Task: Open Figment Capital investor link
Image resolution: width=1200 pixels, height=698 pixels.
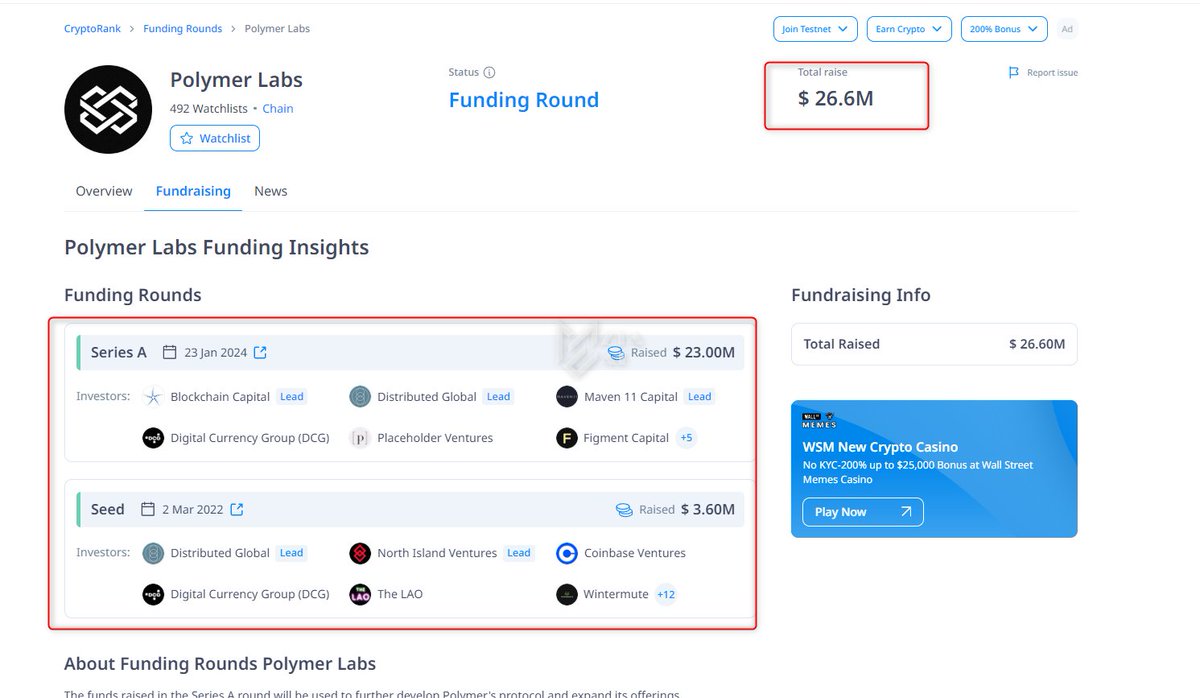Action: coord(627,438)
